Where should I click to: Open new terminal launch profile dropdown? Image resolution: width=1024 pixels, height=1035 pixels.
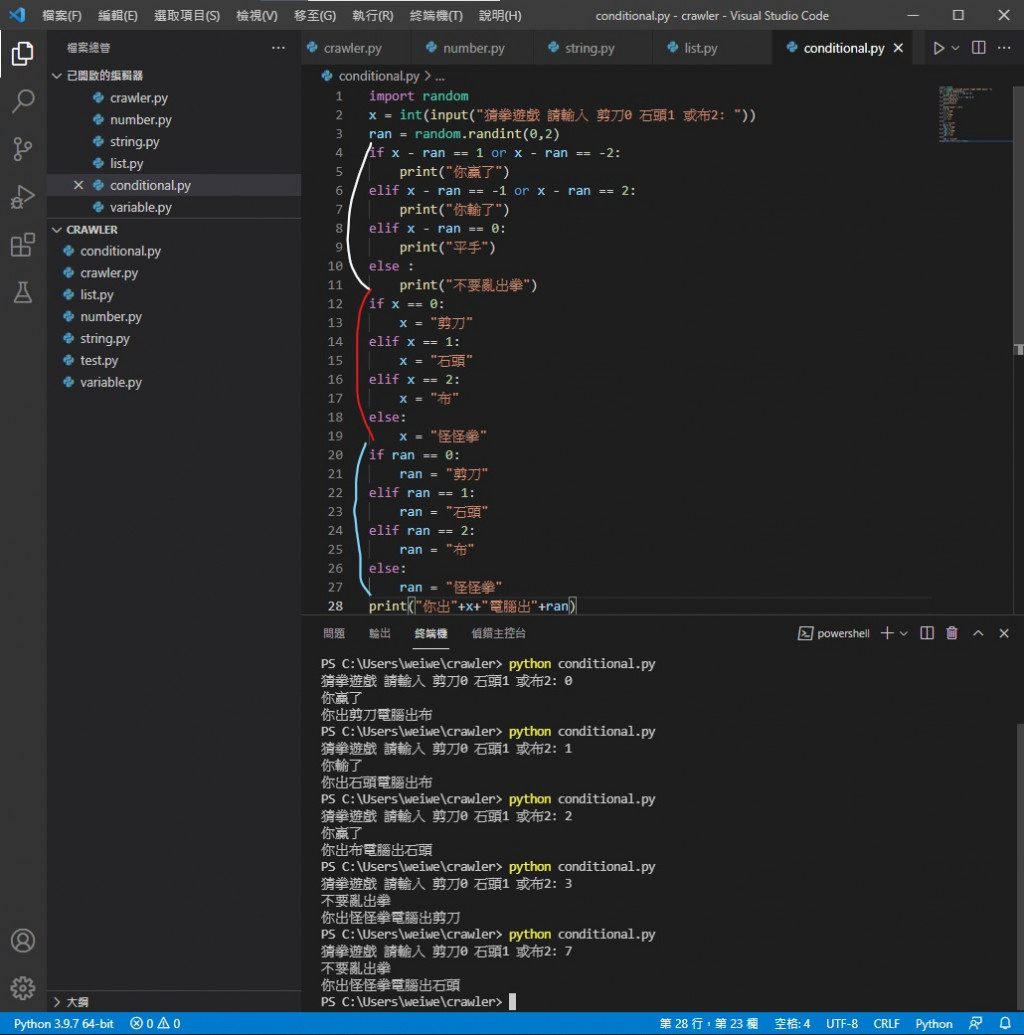click(x=904, y=633)
